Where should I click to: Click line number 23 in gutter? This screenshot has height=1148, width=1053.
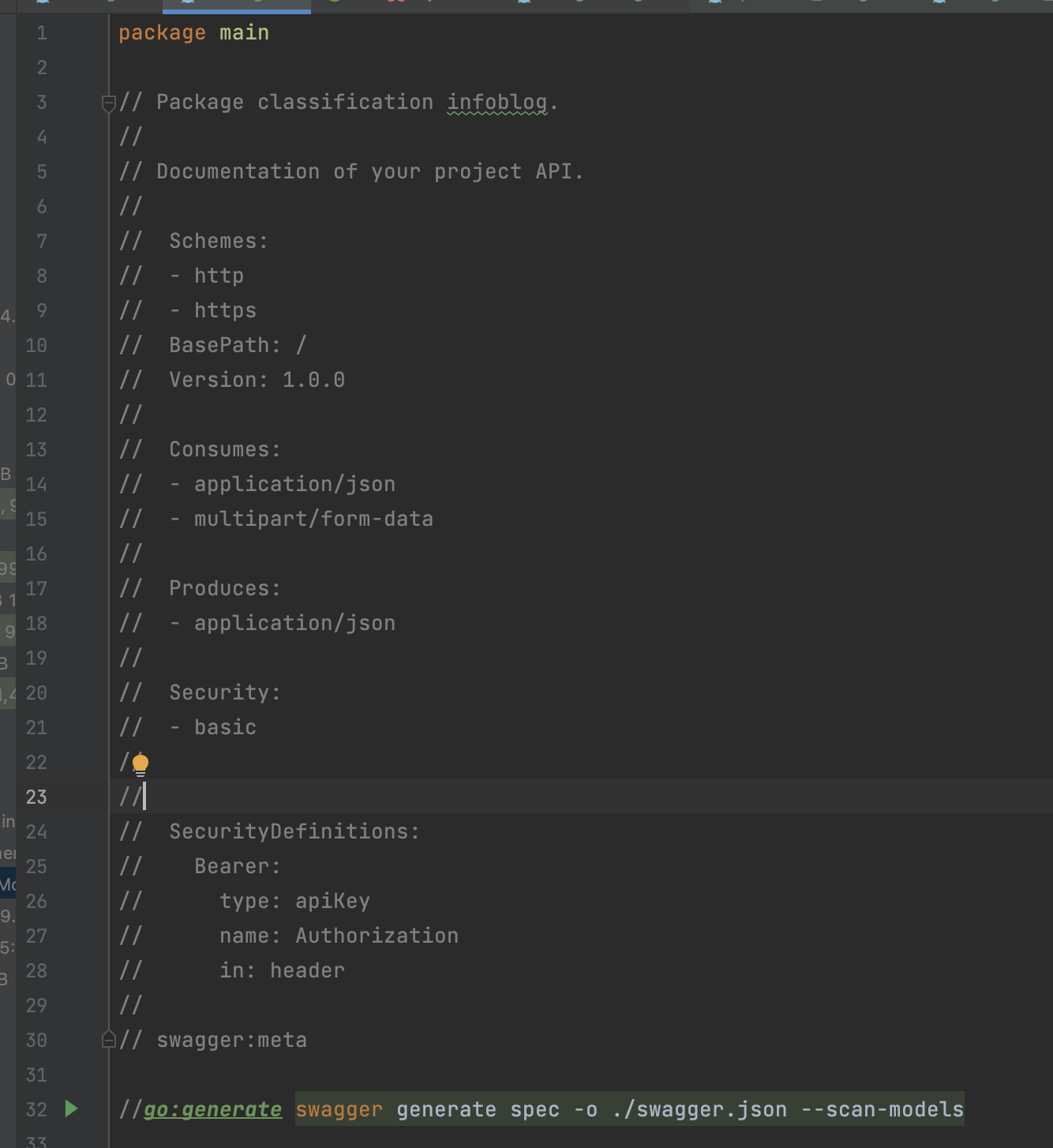tap(36, 797)
